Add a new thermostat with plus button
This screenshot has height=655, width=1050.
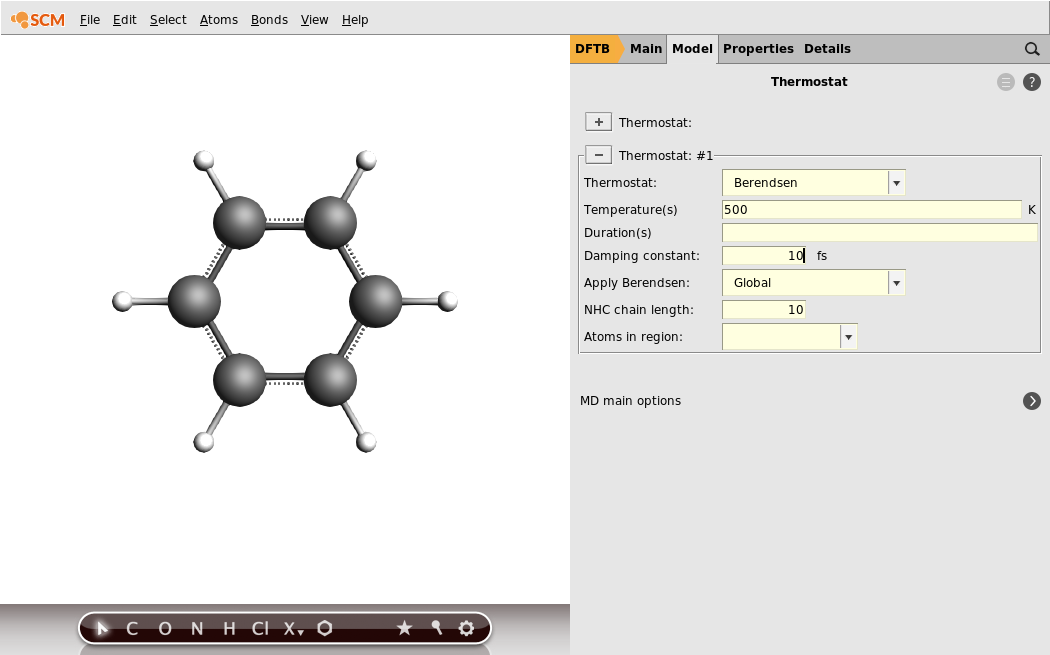[x=599, y=122]
